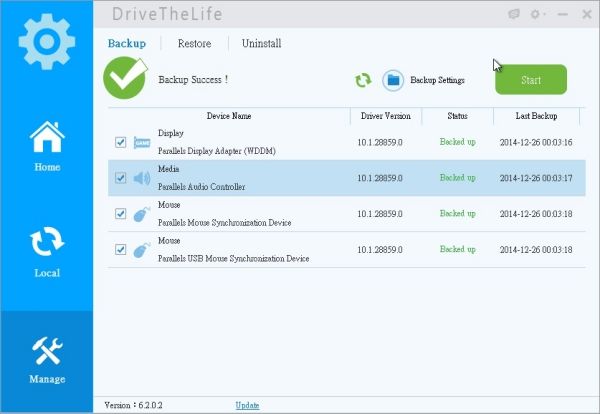Select Parallels USB Mouse Synchronization Device text
Screen dimensions: 600x414
[233, 259]
